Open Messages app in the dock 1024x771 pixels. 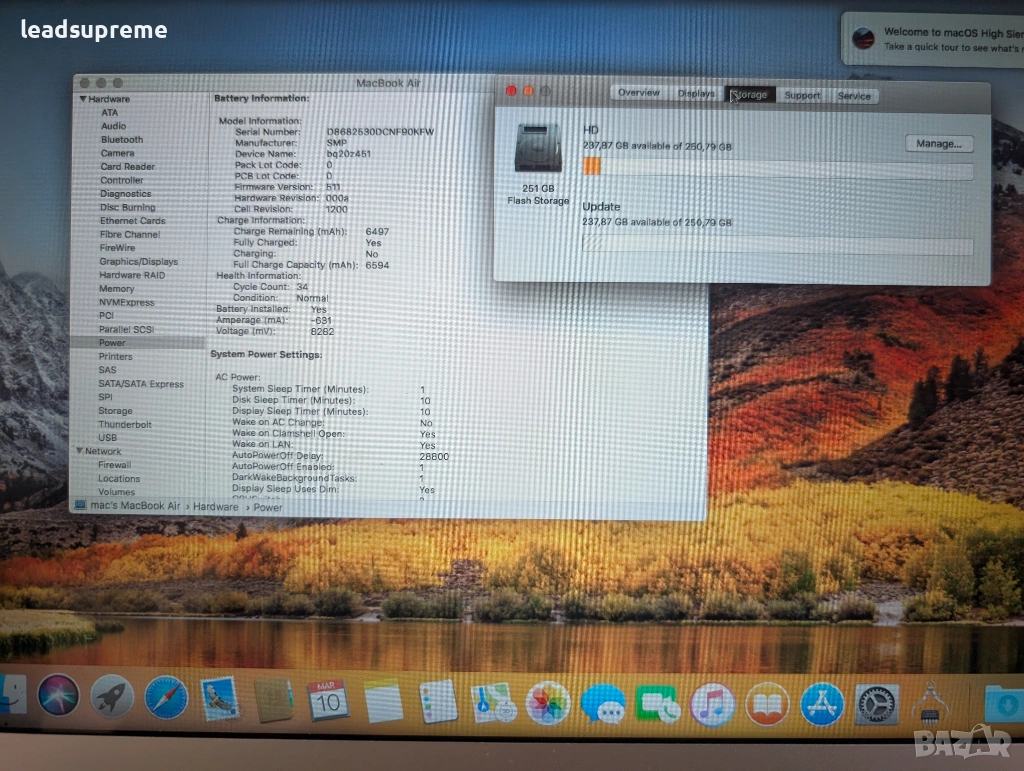(x=603, y=704)
